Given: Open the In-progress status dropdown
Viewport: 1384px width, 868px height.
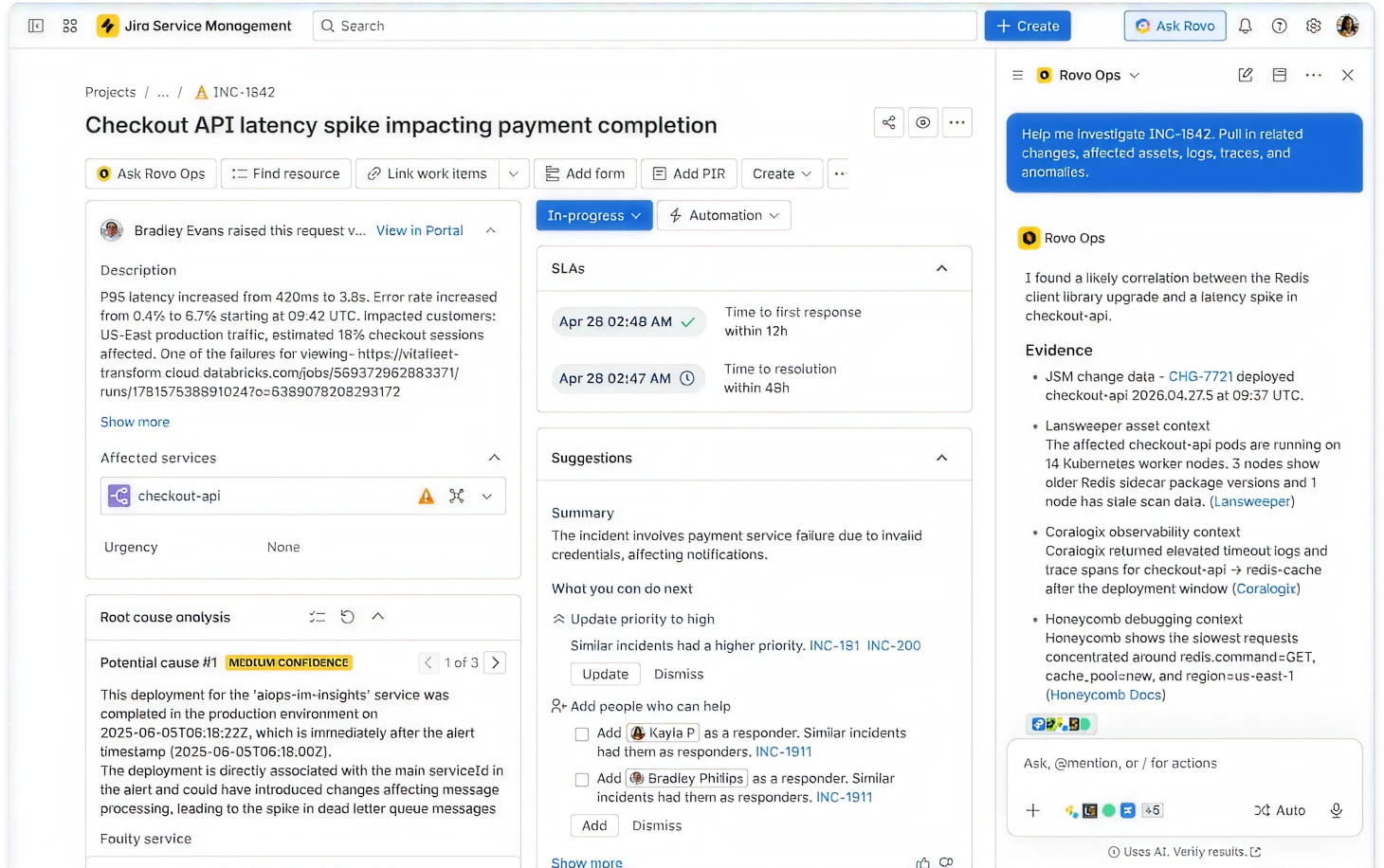Looking at the screenshot, I should point(594,215).
